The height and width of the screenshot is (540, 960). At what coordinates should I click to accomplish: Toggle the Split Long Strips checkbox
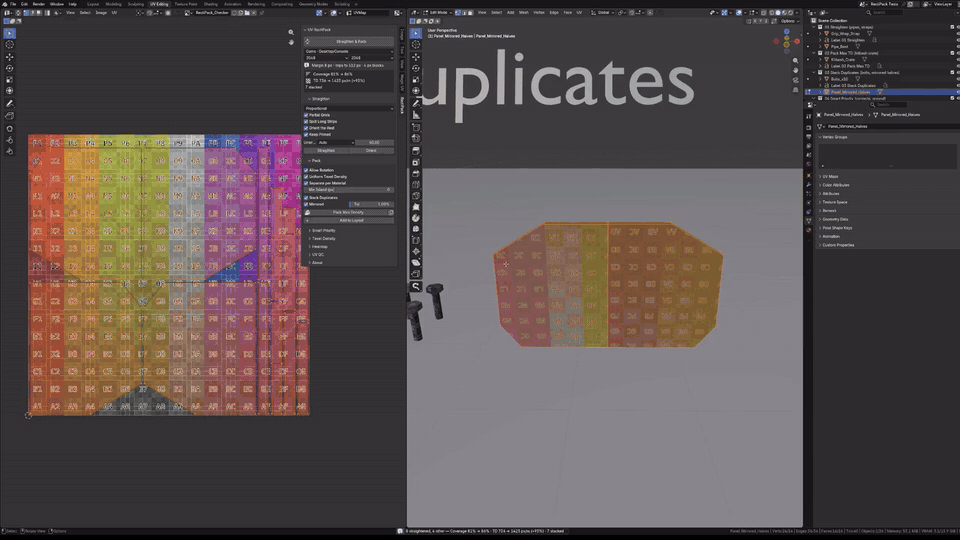click(306, 121)
